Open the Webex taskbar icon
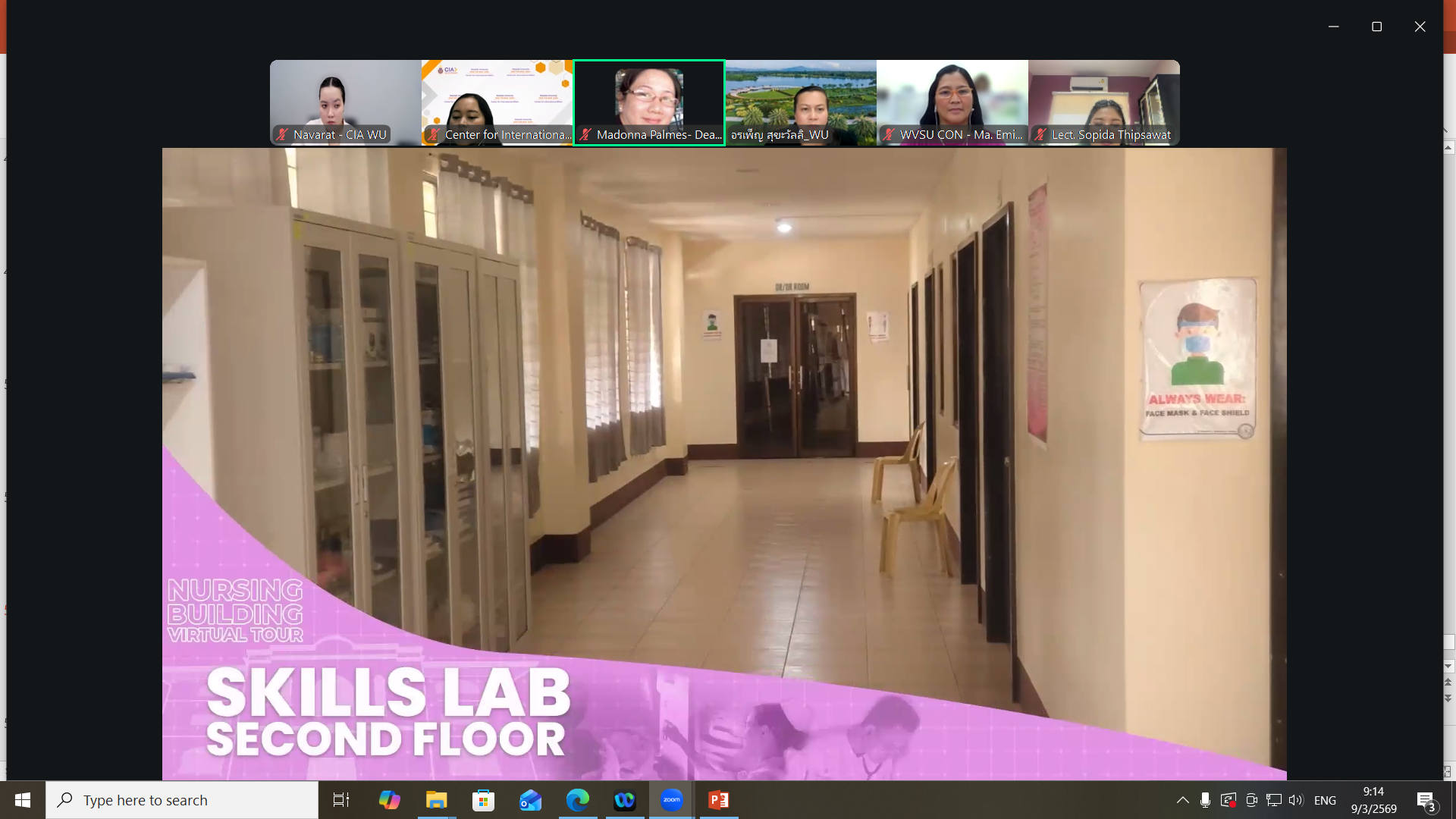This screenshot has width=1456, height=819. point(624,800)
